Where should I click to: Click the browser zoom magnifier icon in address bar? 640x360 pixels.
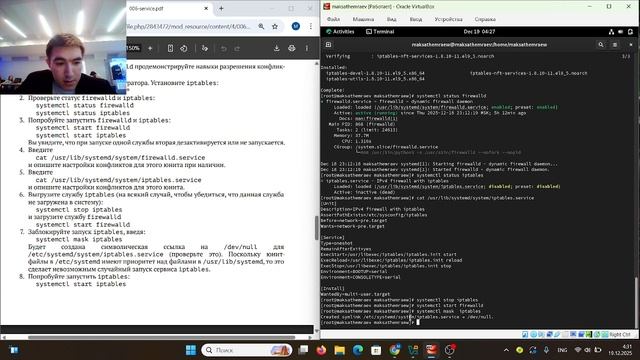coord(261,26)
